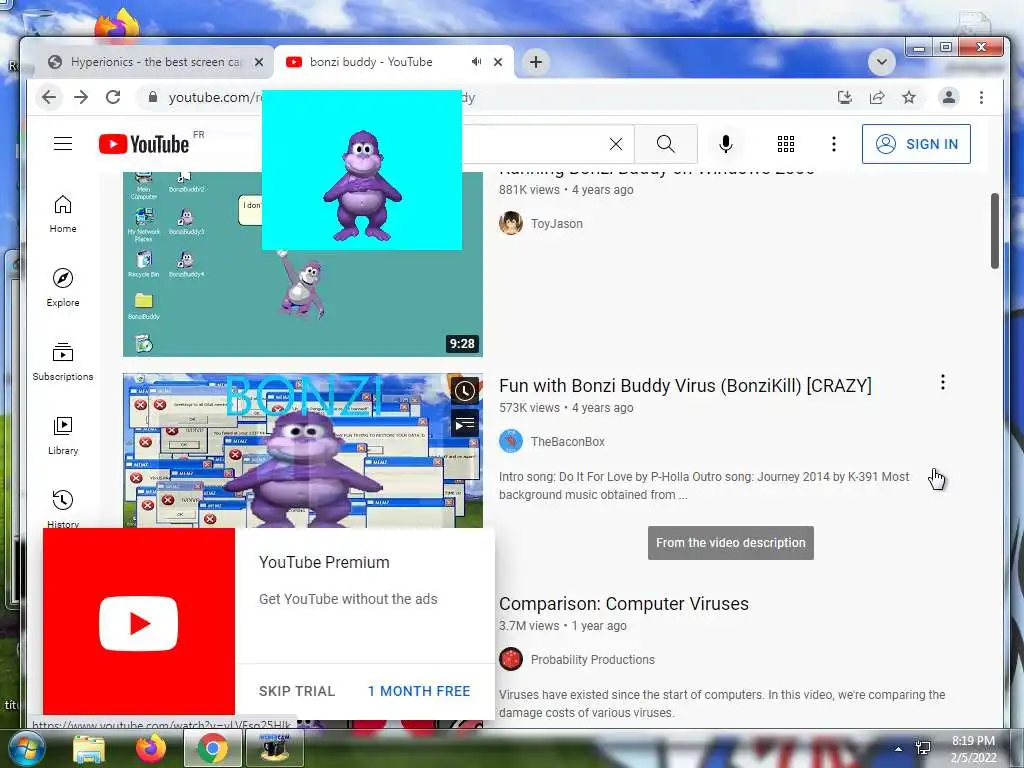This screenshot has height=768, width=1024.
Task: Clear the YouTube search box text
Action: pyautogui.click(x=615, y=144)
